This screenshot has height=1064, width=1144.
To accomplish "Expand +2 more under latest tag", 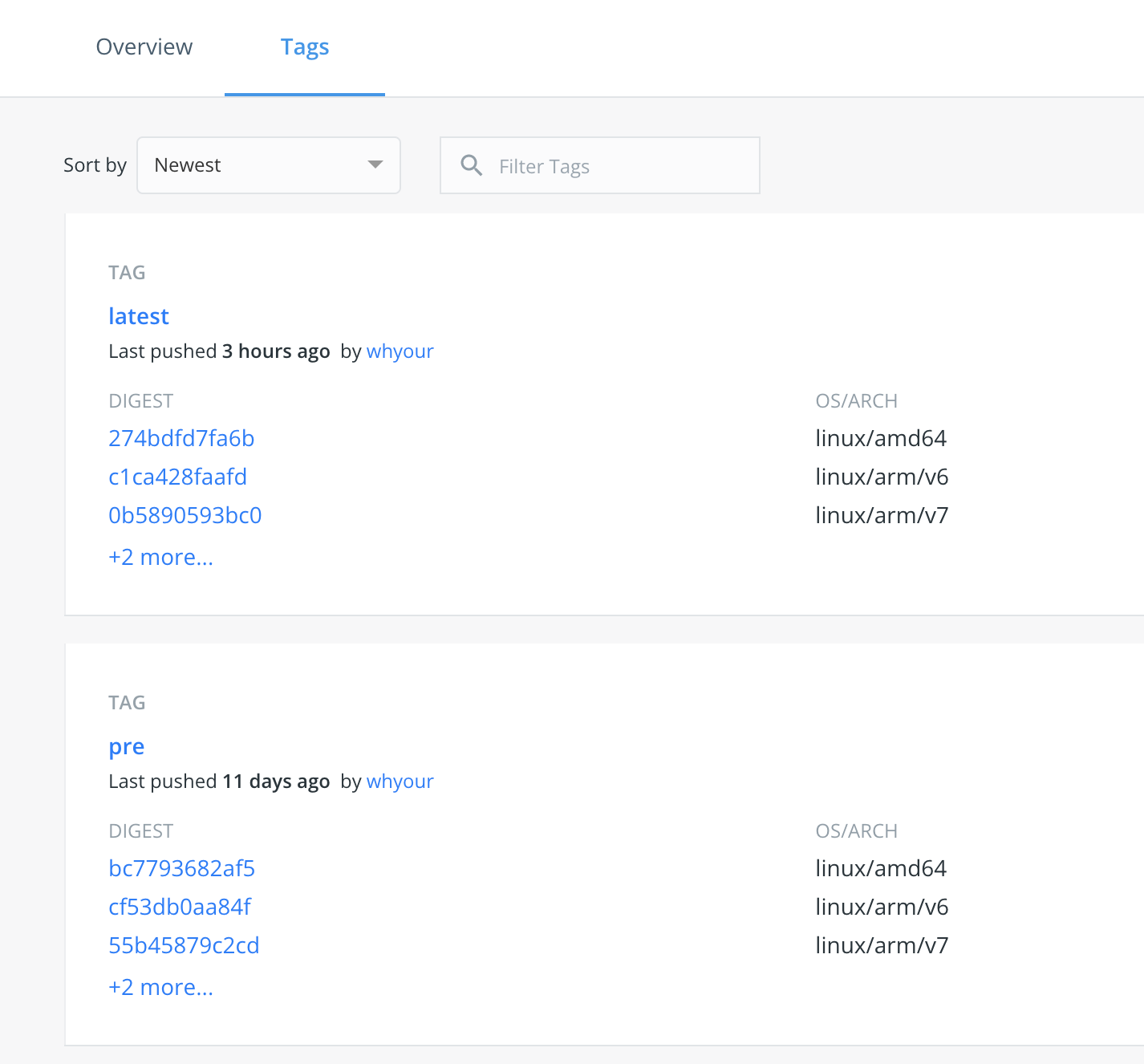I will pyautogui.click(x=161, y=557).
